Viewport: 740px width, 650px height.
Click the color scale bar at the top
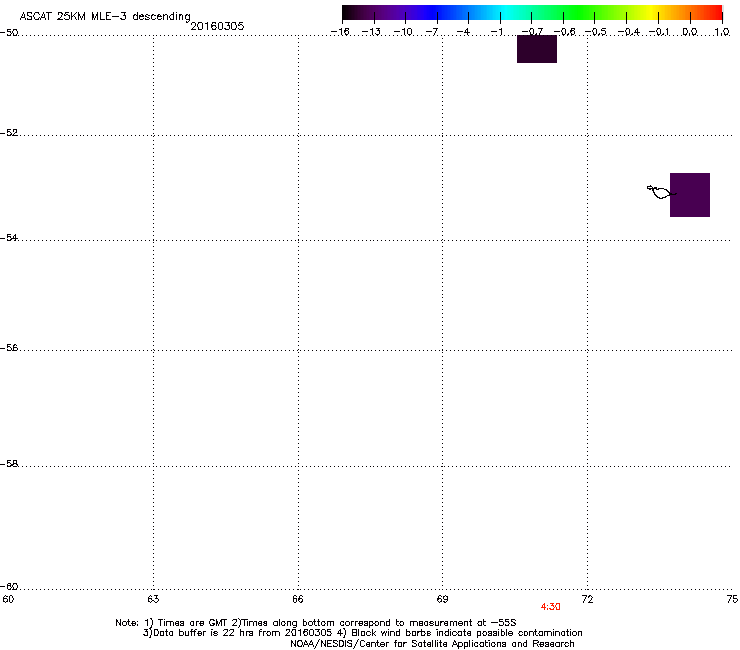(x=532, y=13)
